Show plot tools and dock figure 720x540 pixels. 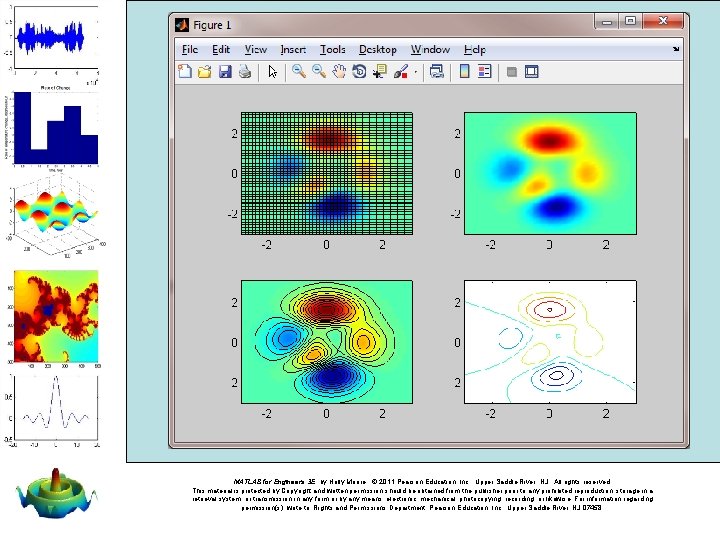coord(531,72)
